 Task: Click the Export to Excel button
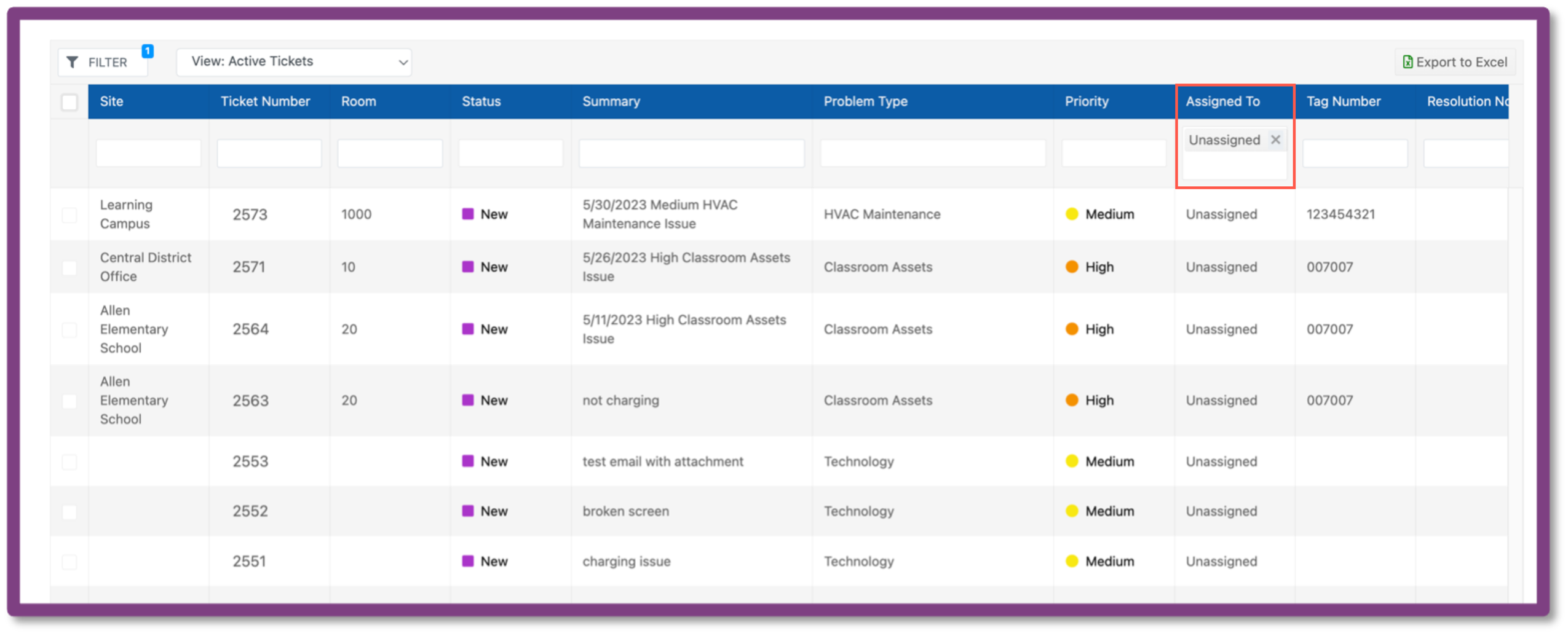(x=1455, y=62)
